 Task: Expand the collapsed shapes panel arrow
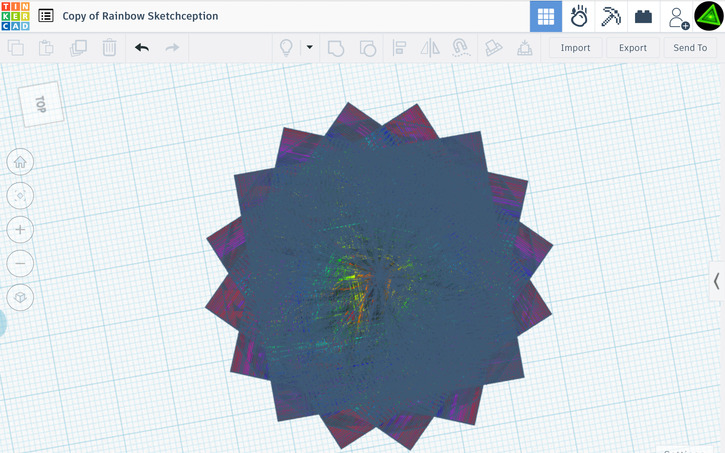coord(717,281)
